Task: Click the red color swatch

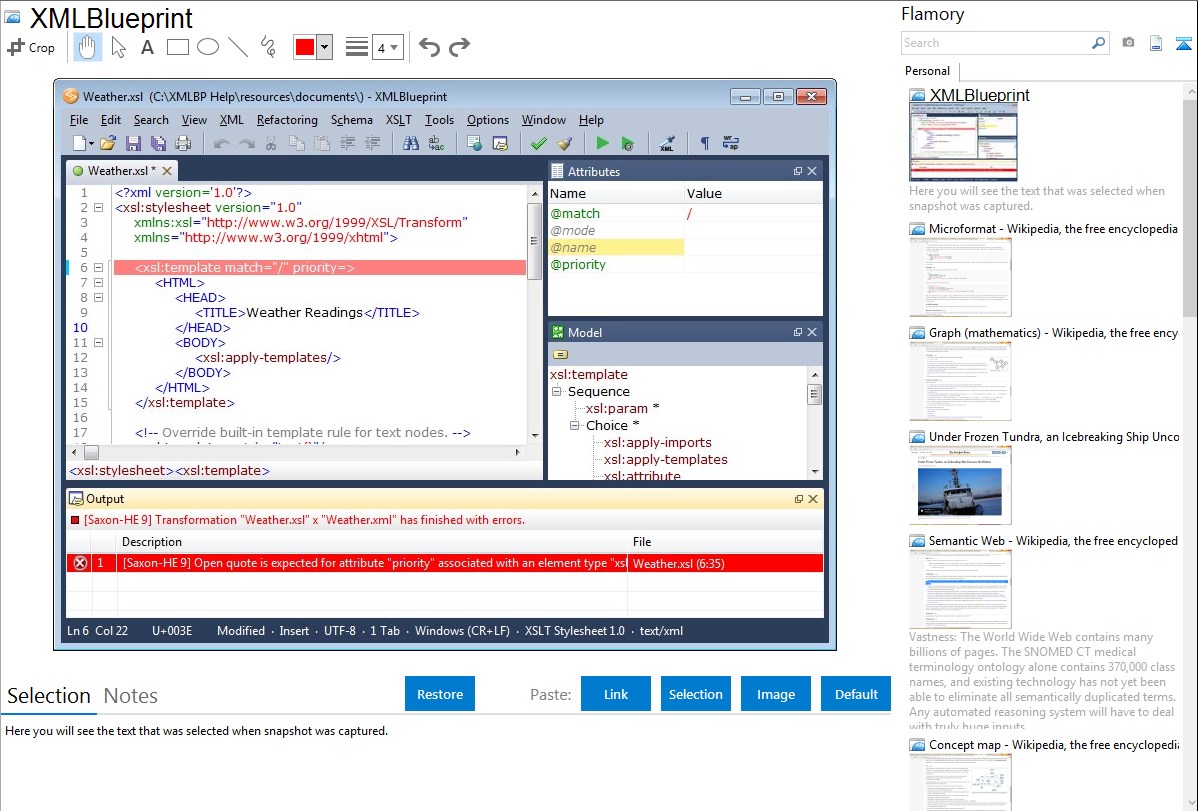Action: point(304,47)
